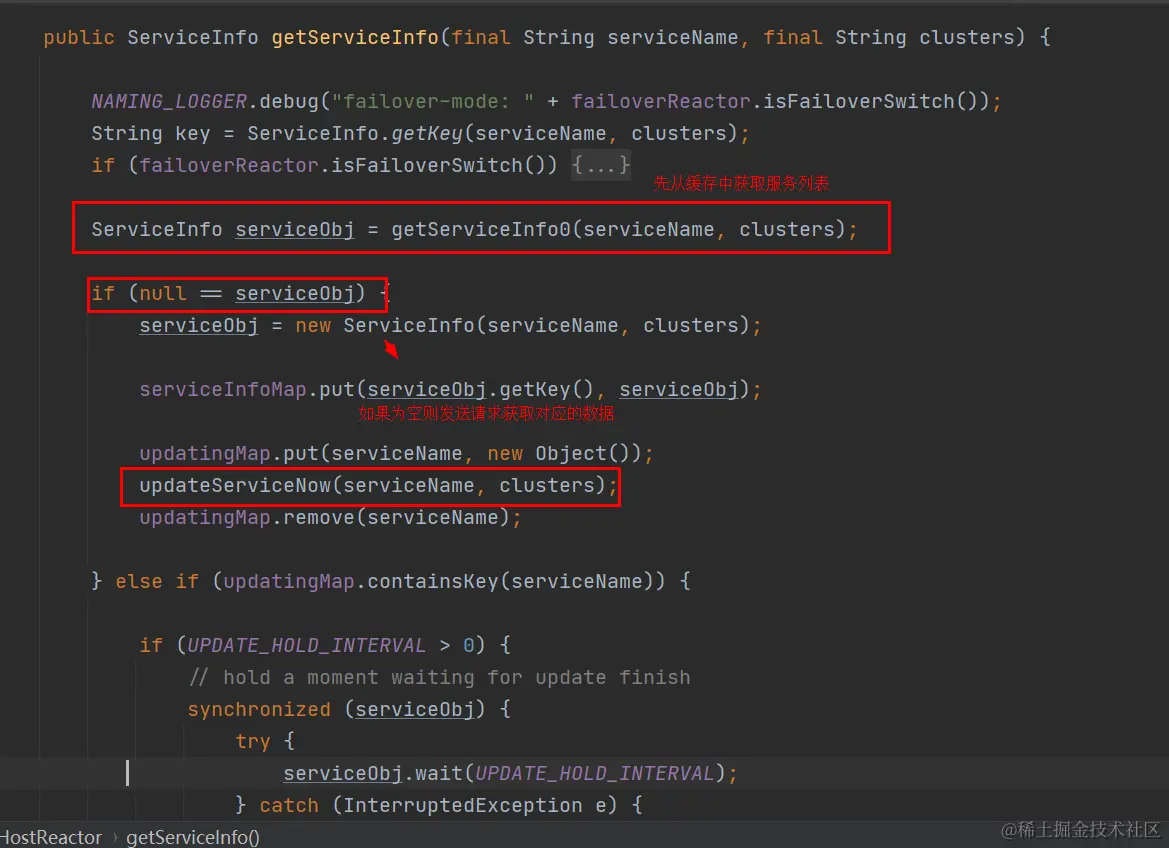Open HostReactor breadcrumb in the bottom bar

click(51, 837)
